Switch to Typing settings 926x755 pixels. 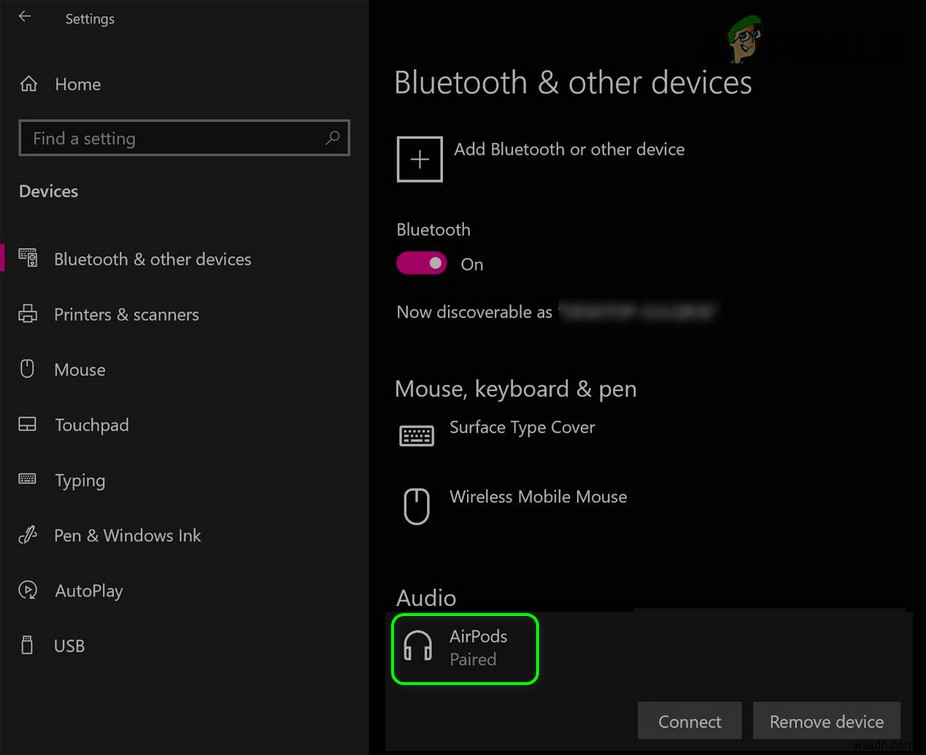coord(80,480)
